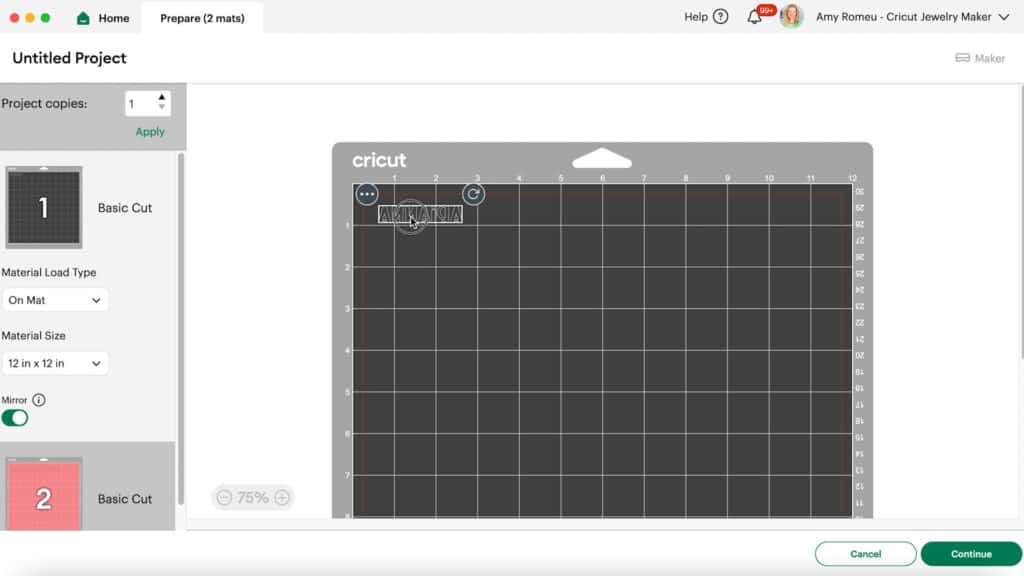The image size is (1024, 576).
Task: Click the user profile avatar
Action: [791, 17]
